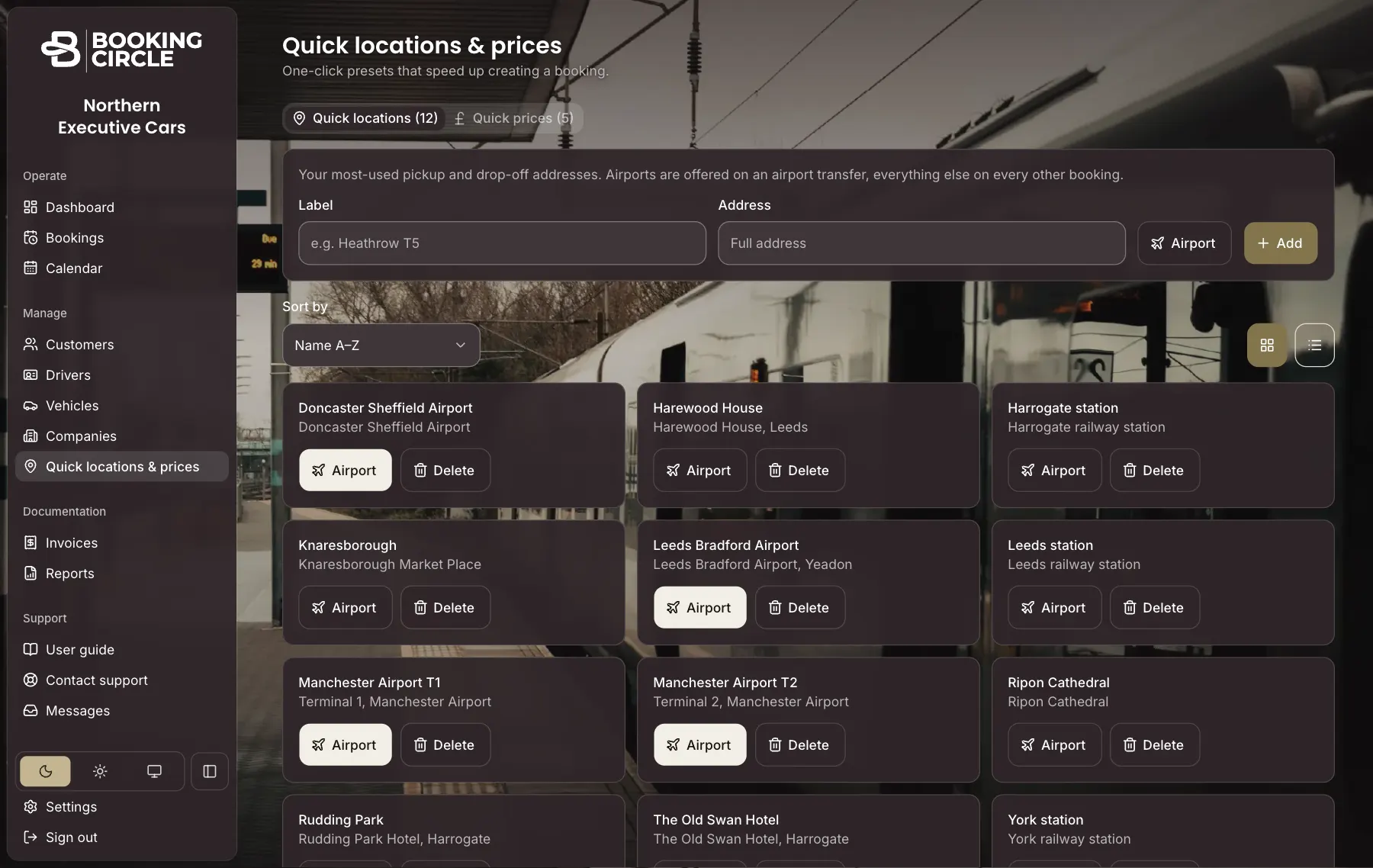Switch to light theme sun icon
Image resolution: width=1373 pixels, height=868 pixels.
point(100,771)
